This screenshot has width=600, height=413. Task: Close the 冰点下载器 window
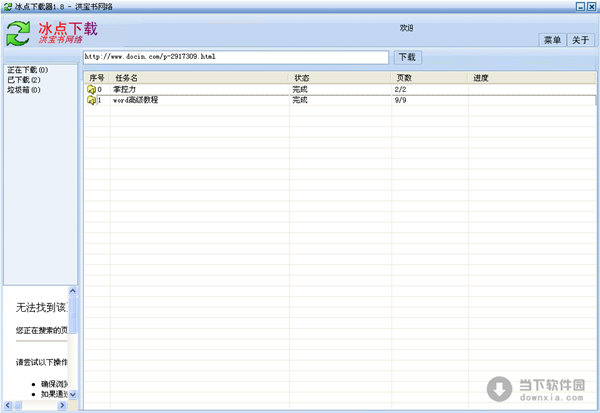click(x=591, y=6)
